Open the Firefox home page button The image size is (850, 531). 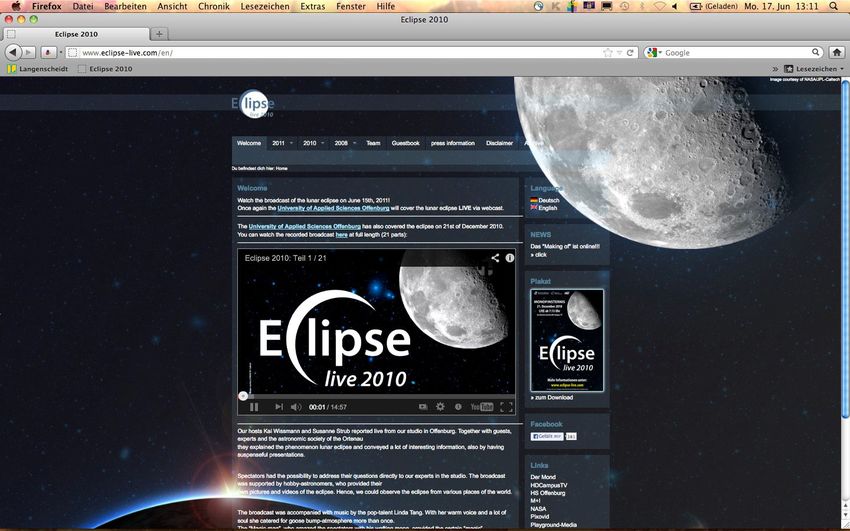836,53
